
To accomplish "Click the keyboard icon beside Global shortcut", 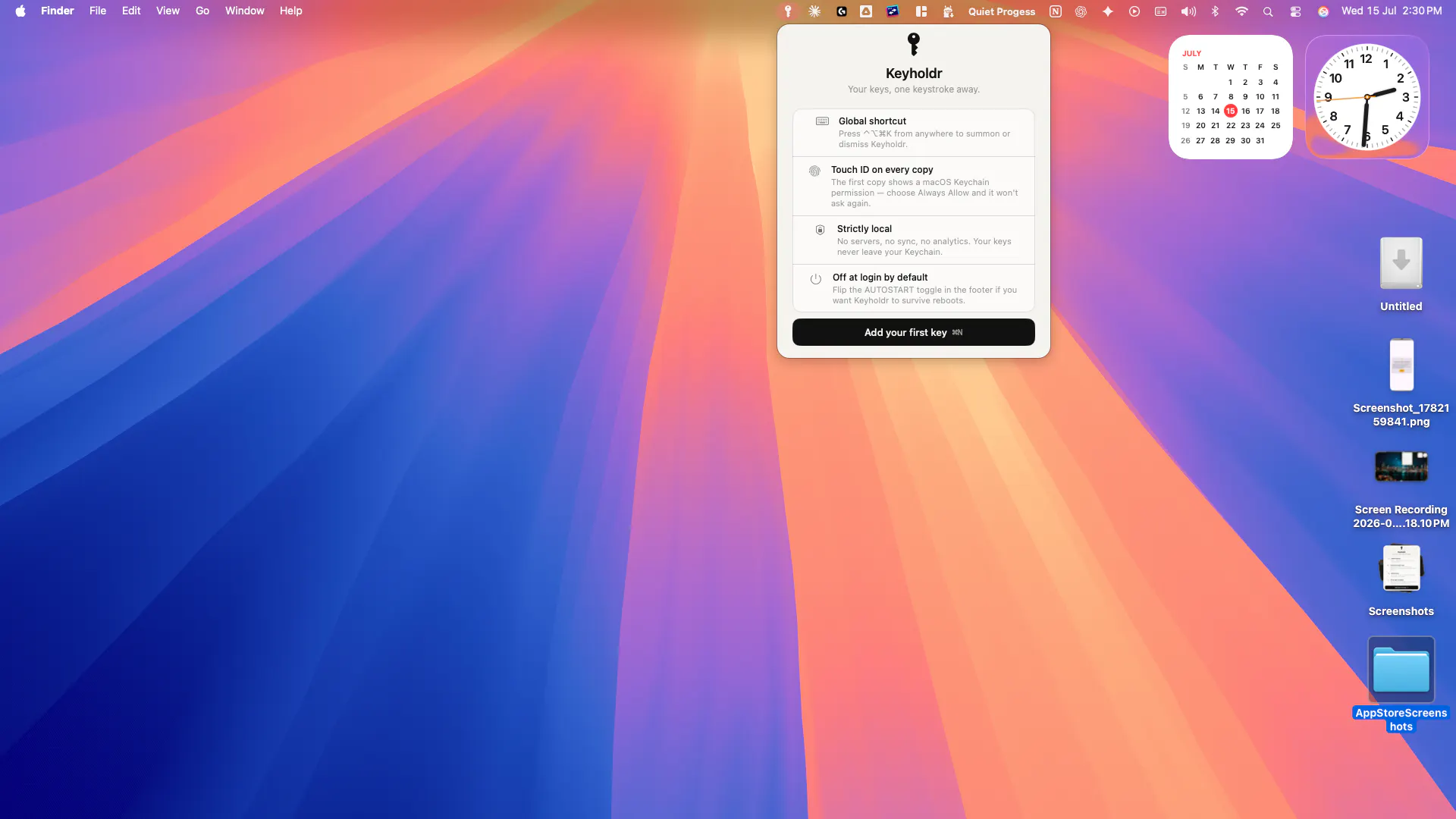I will coord(822,121).
